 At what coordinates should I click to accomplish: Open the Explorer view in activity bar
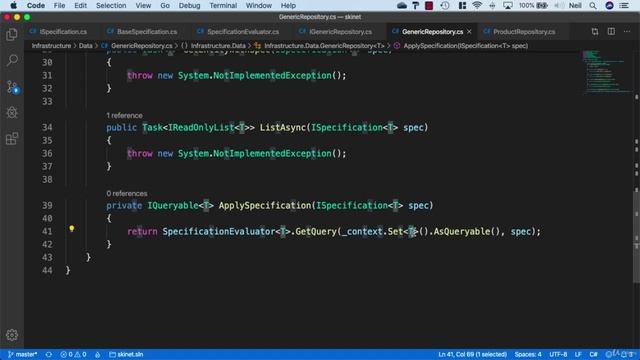[x=12, y=35]
